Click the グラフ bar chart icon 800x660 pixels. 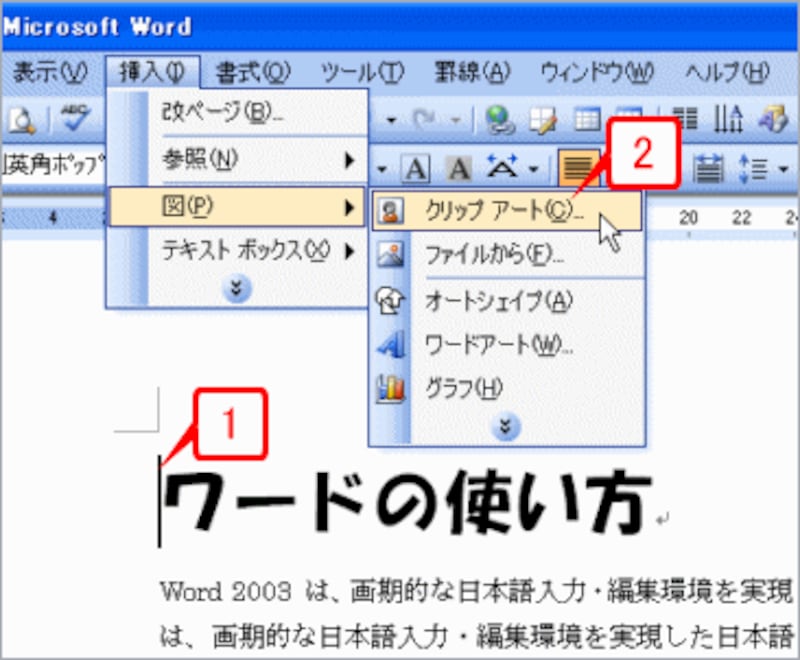point(390,389)
